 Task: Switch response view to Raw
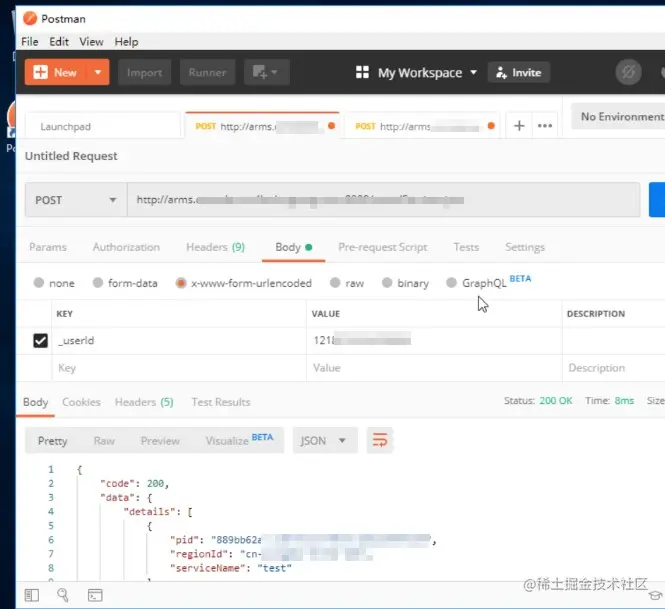tap(104, 441)
